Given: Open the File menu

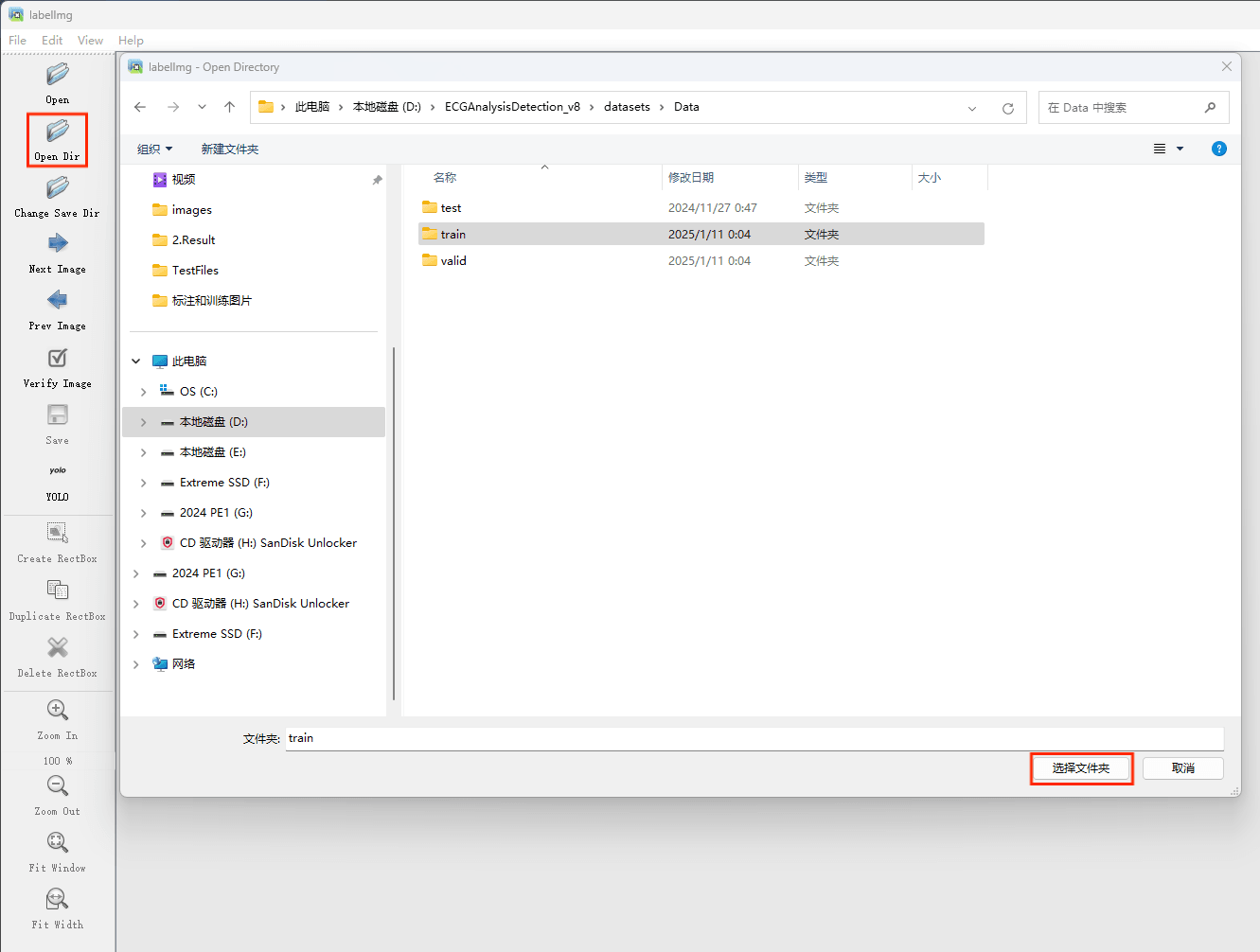Looking at the screenshot, I should click(18, 40).
